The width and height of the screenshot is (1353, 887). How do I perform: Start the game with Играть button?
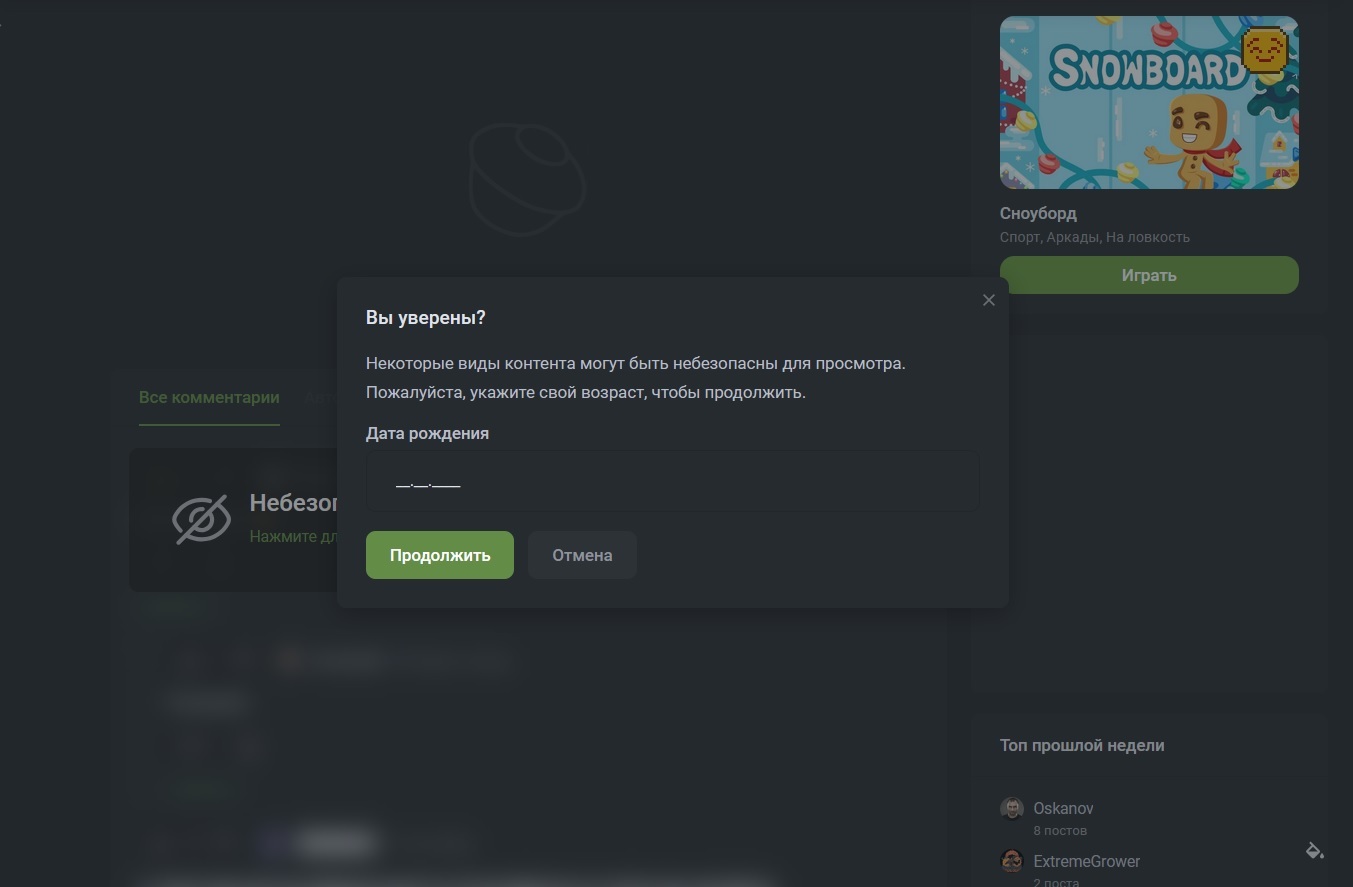pyautogui.click(x=1149, y=275)
